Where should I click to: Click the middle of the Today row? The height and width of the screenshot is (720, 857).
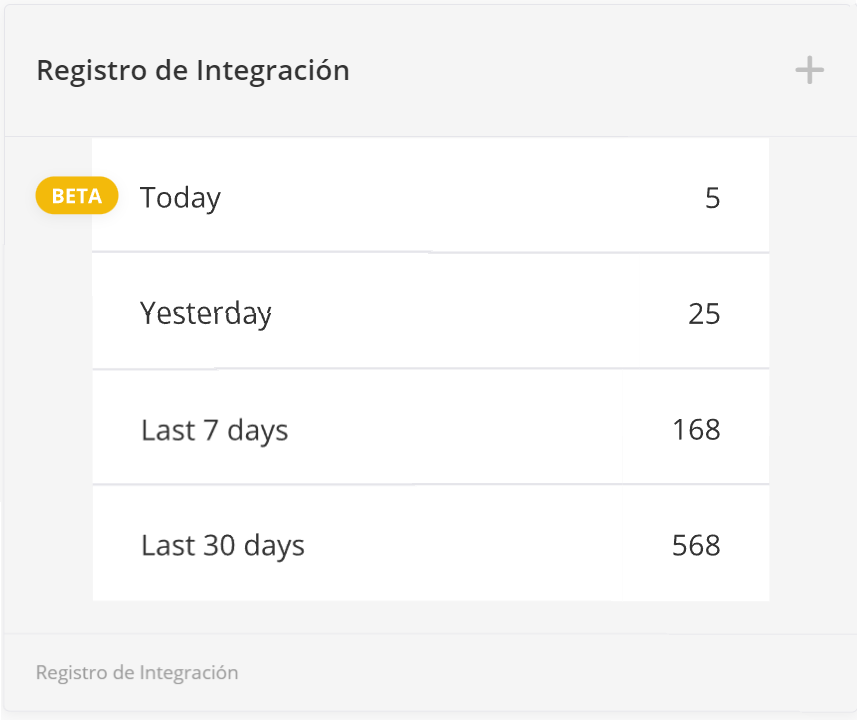(x=430, y=196)
